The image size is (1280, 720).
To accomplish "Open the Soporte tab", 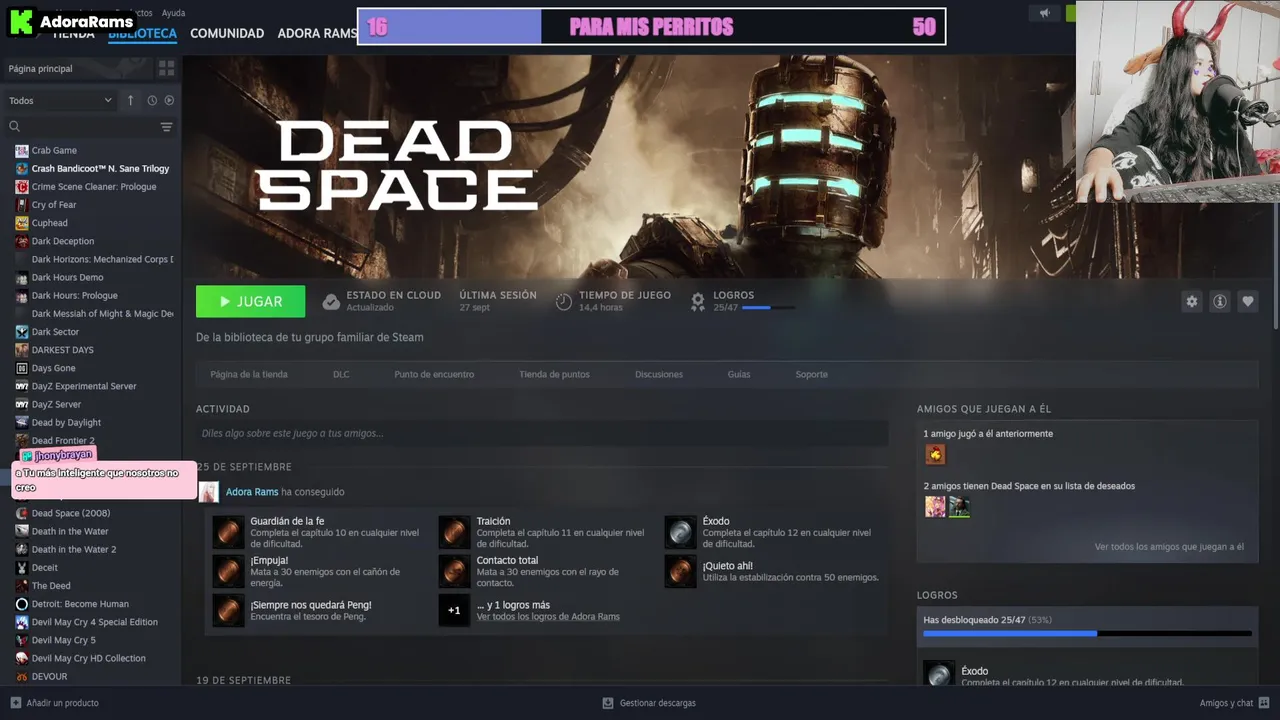I will pyautogui.click(x=811, y=374).
